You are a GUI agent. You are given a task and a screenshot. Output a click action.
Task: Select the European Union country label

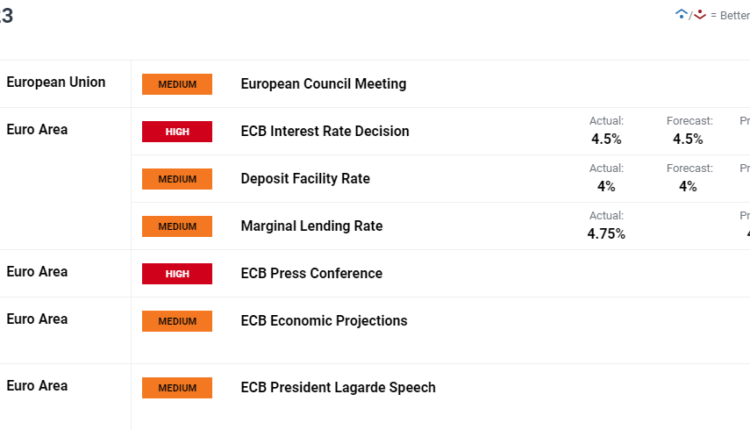pyautogui.click(x=56, y=82)
